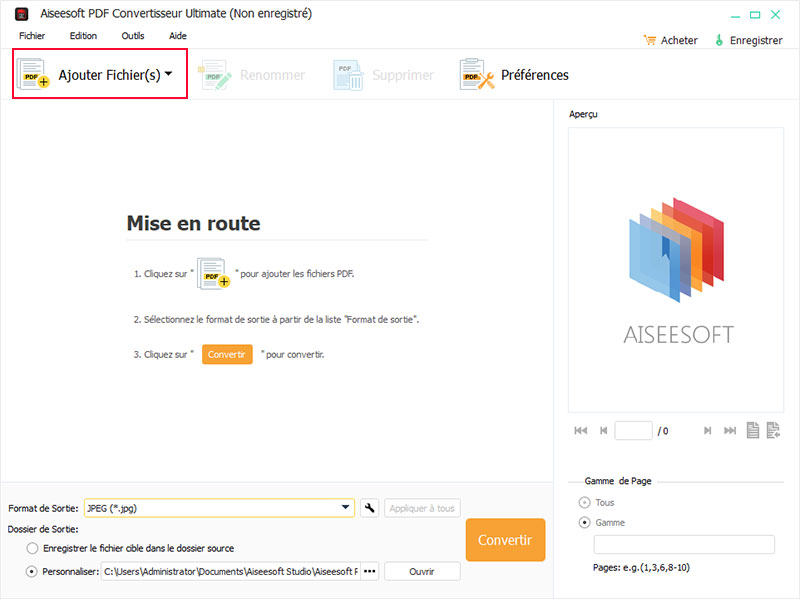Click the Ouvrir button
Screen dimensions: 800x599
422,571
